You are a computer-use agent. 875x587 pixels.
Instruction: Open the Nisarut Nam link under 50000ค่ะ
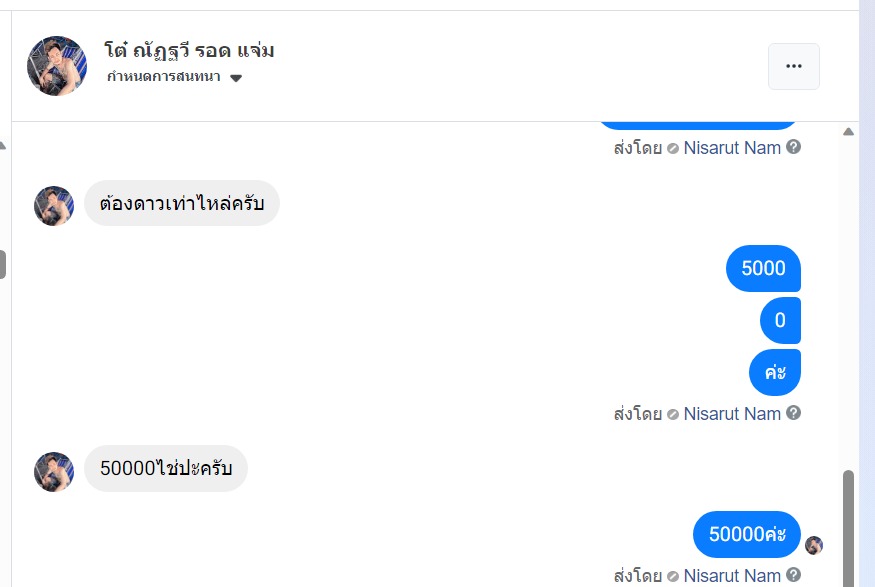[x=732, y=575]
